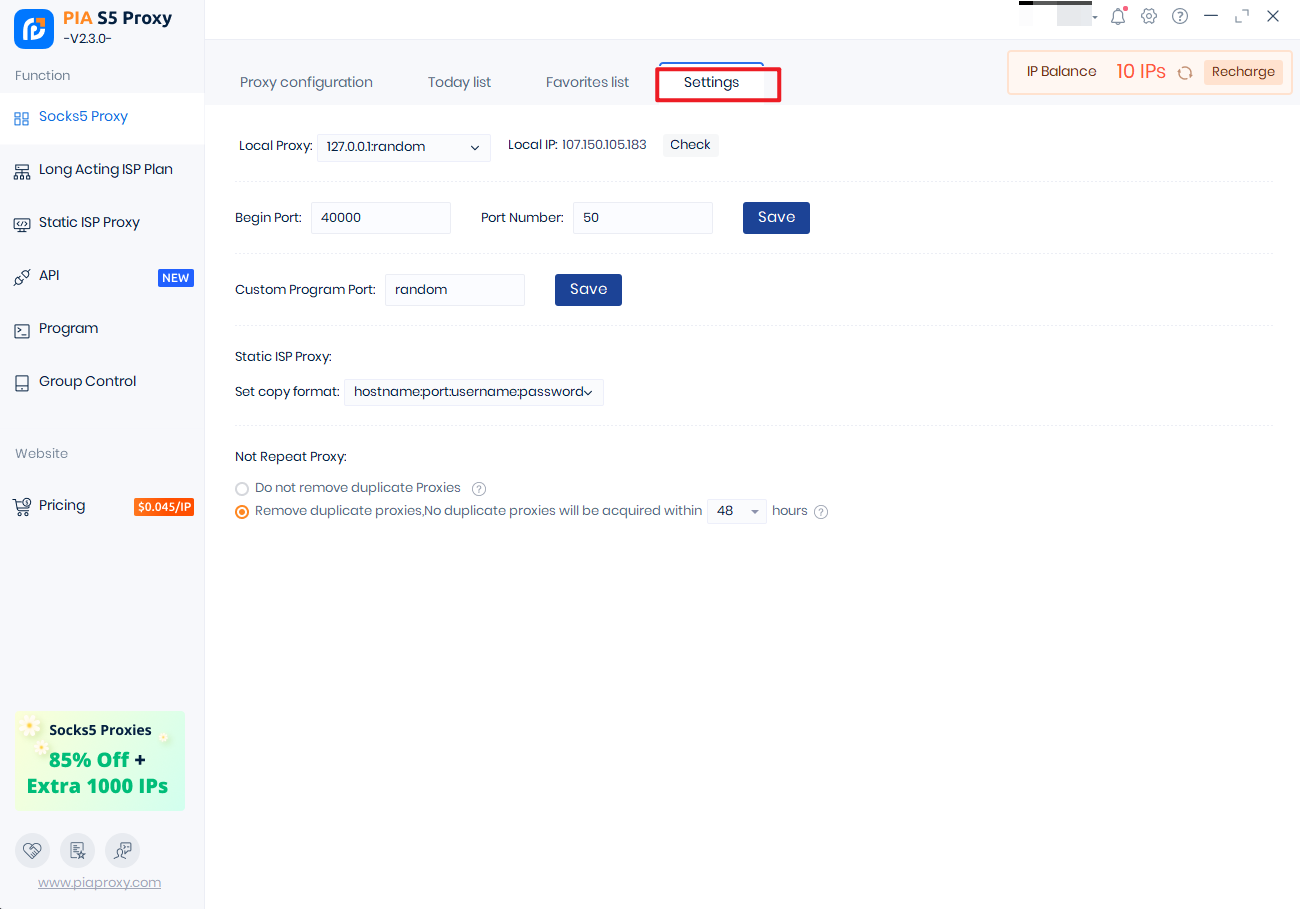Click Check button next to Local IP
The width and height of the screenshot is (1300, 909).
click(x=690, y=145)
